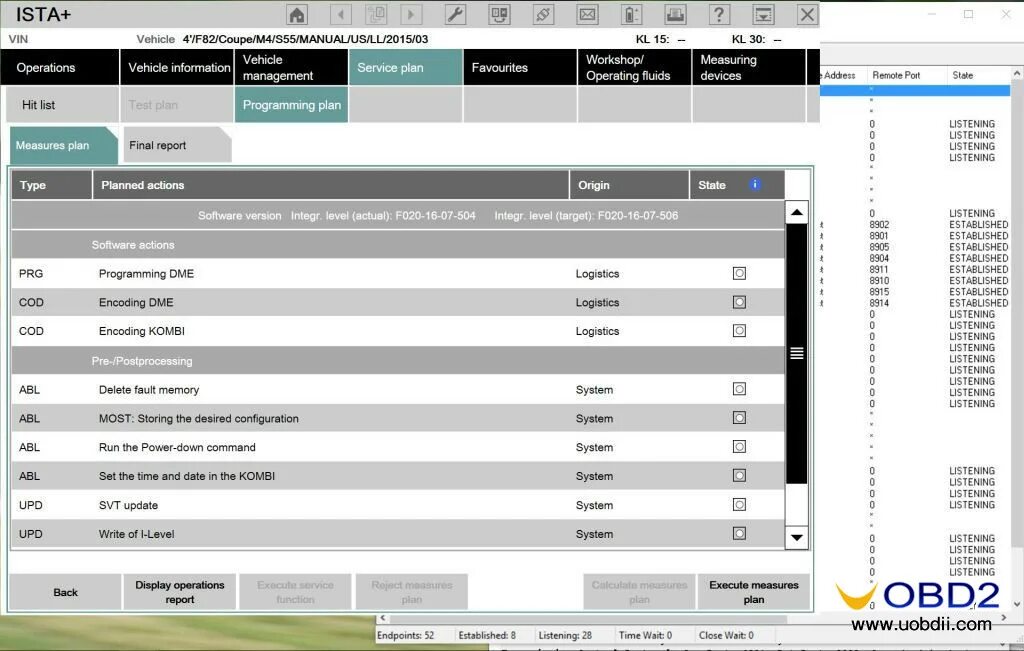Click Execute measures plan button
This screenshot has width=1024, height=651.
pos(754,592)
